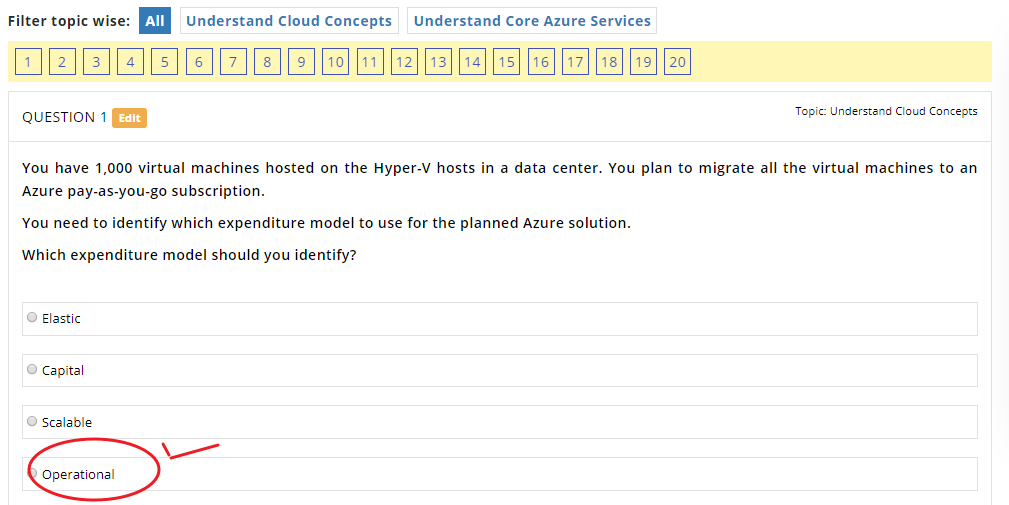Open question number 12
Image resolution: width=1009 pixels, height=505 pixels.
click(x=404, y=62)
